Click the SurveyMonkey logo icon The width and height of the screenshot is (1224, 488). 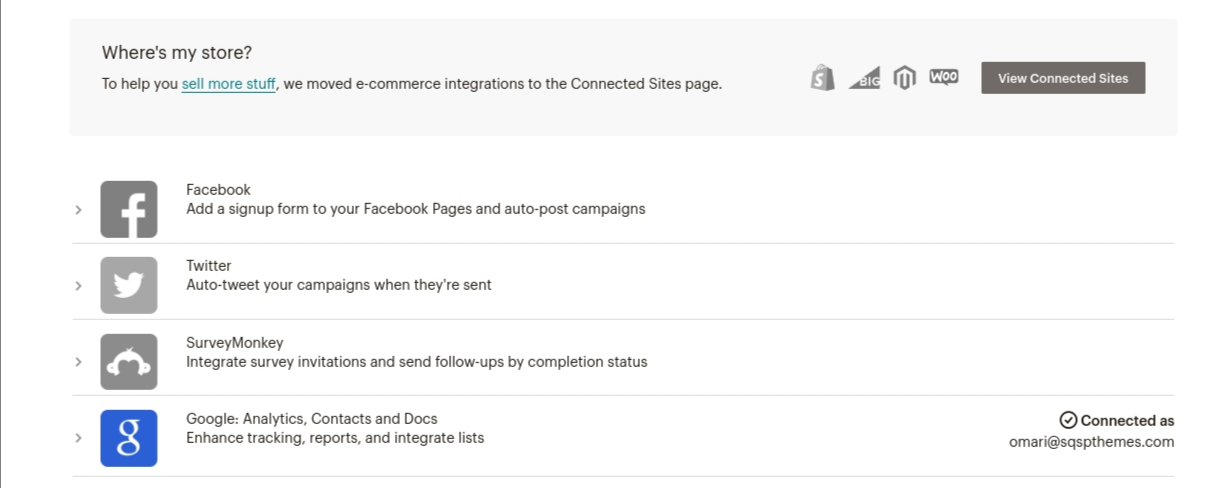(x=129, y=362)
